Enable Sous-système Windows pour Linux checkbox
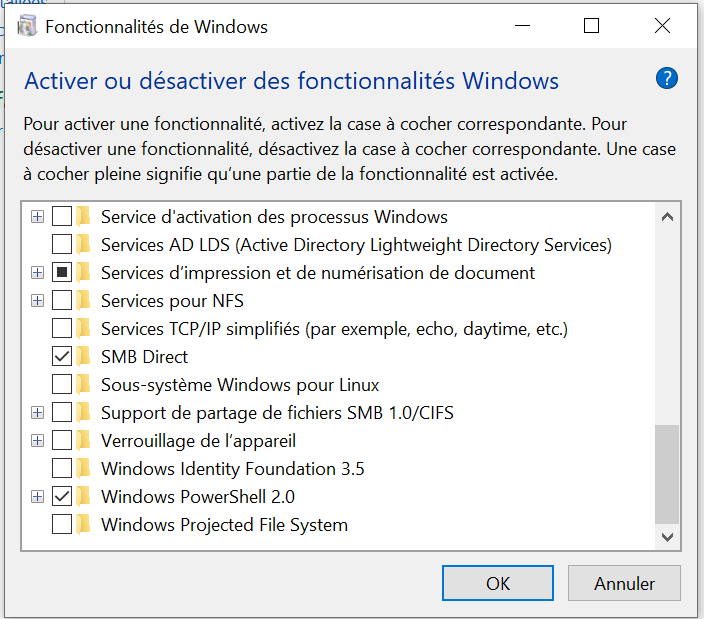704x619 pixels. (62, 385)
